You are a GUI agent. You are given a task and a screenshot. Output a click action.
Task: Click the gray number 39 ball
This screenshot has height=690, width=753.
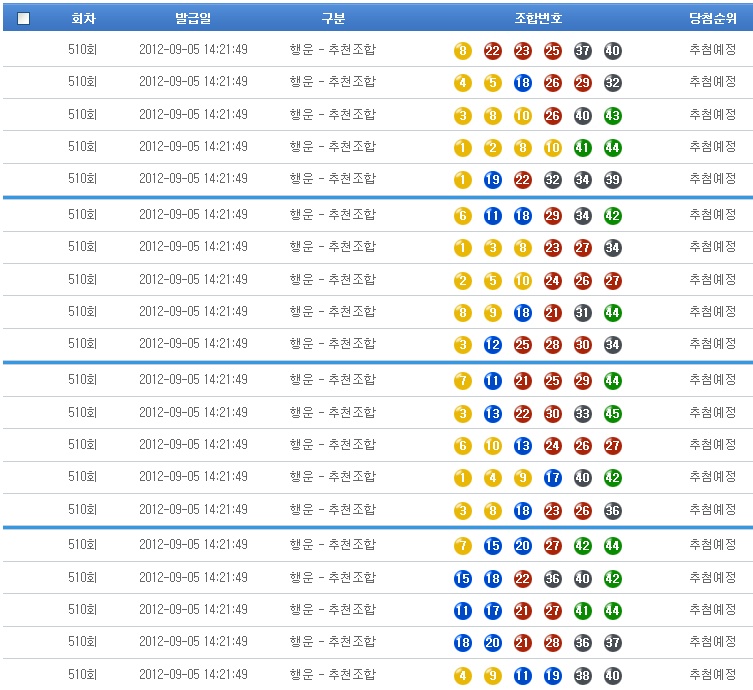(613, 180)
